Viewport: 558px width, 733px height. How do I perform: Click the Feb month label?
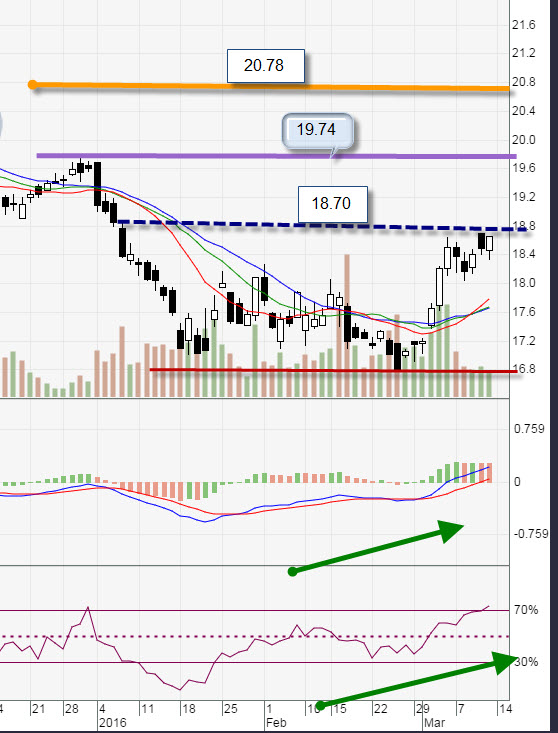[x=276, y=723]
